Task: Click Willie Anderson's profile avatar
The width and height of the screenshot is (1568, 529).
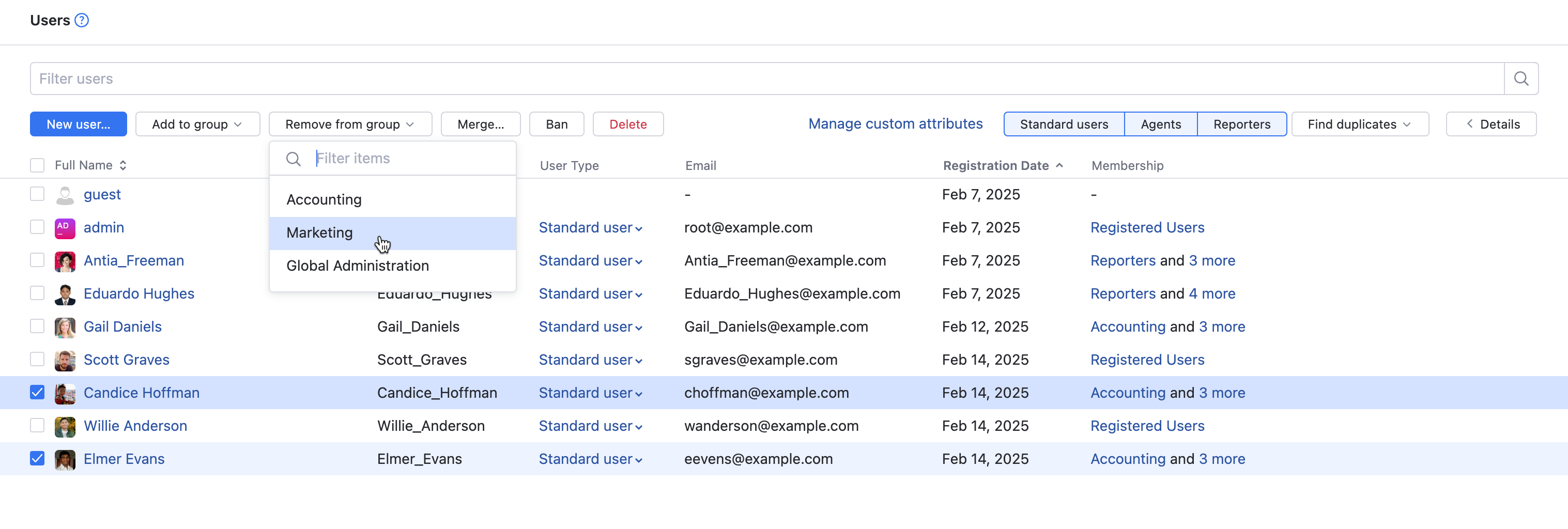Action: [x=65, y=426]
